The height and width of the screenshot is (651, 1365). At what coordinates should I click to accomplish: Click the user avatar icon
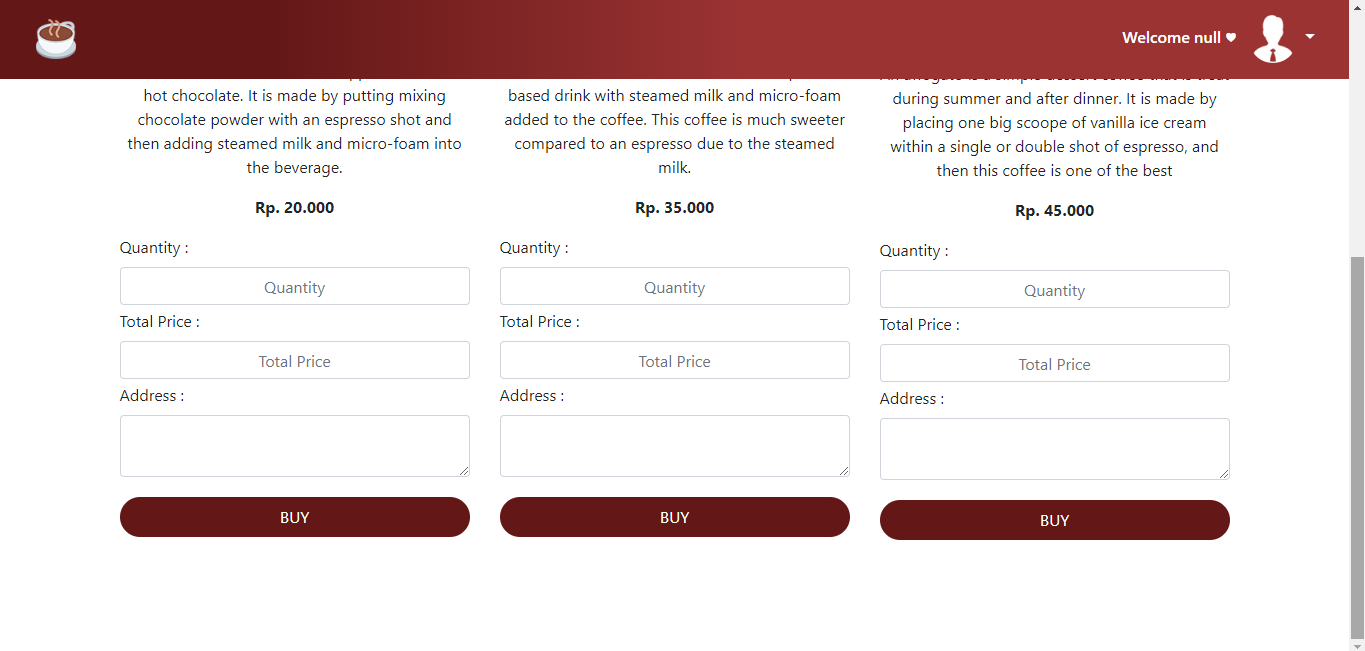pos(1273,39)
